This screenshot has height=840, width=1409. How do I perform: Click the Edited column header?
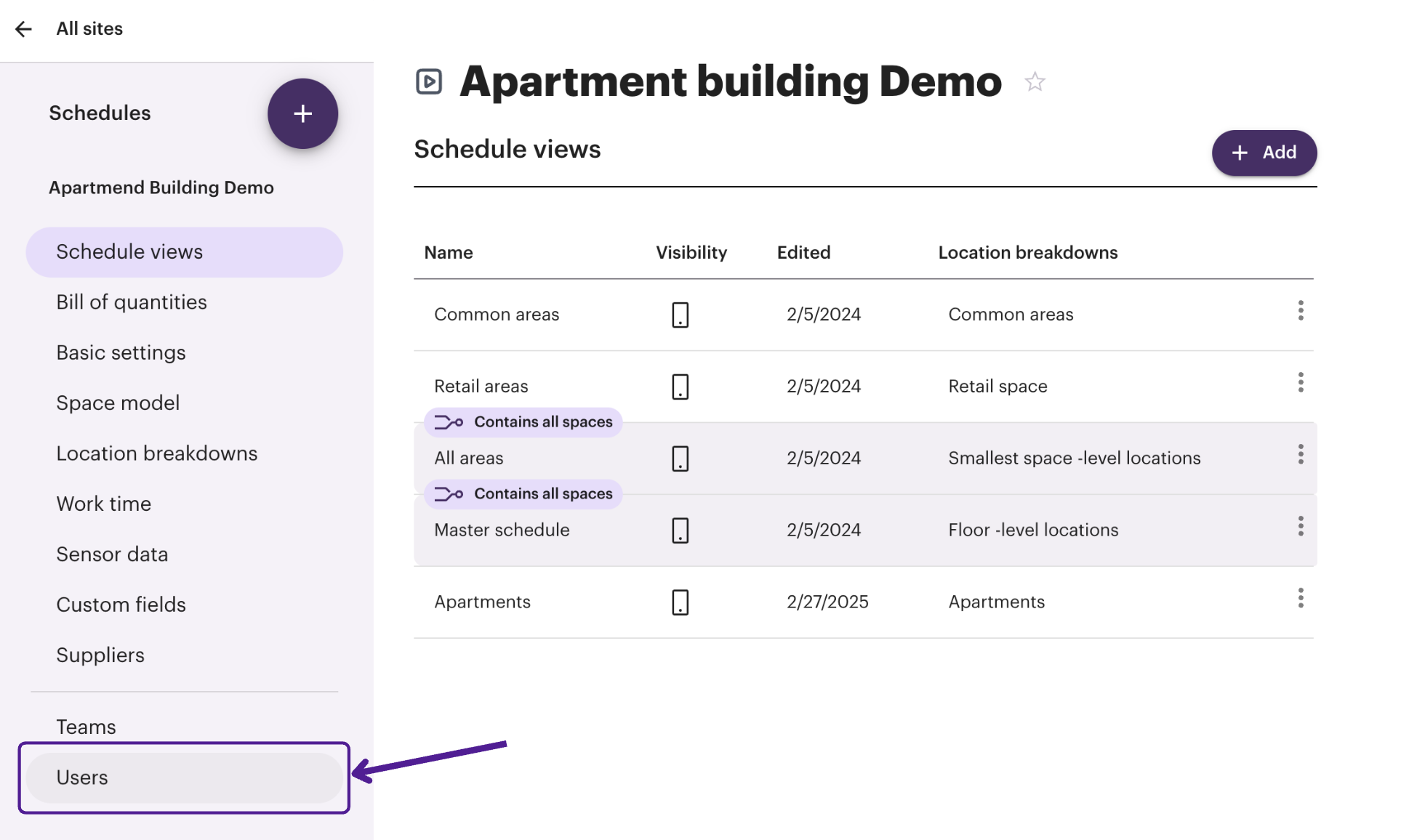(x=803, y=253)
